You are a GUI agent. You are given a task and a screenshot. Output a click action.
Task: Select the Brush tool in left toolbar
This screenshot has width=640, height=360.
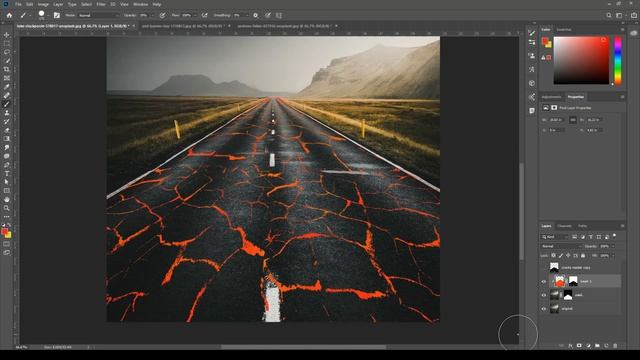(x=7, y=104)
